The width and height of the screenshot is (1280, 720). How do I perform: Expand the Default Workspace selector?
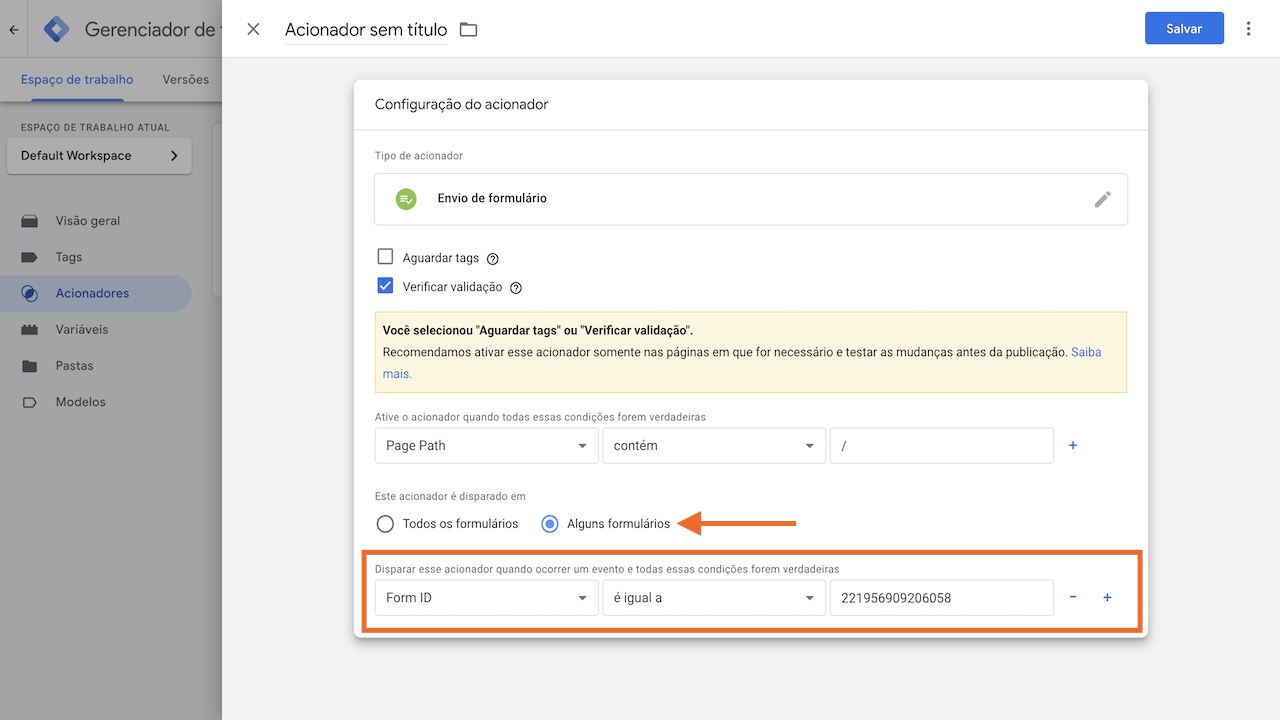[x=98, y=155]
